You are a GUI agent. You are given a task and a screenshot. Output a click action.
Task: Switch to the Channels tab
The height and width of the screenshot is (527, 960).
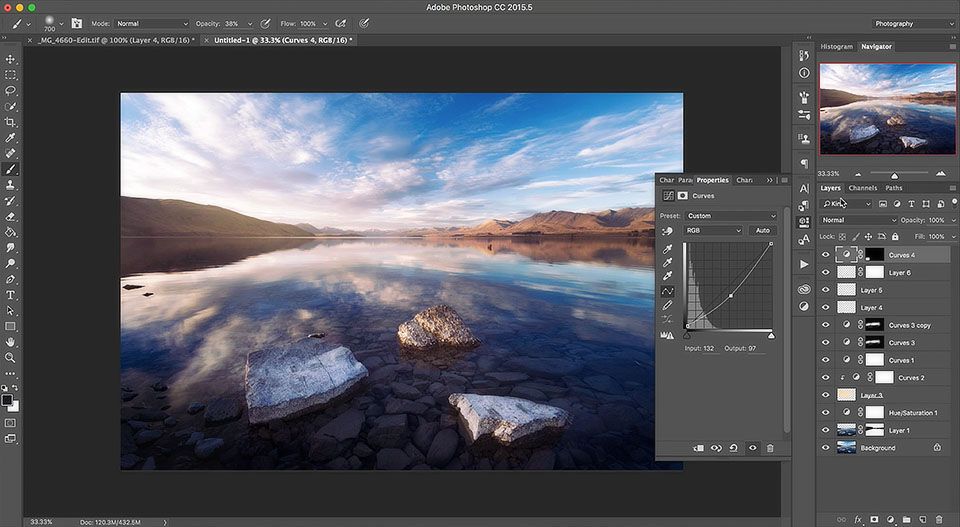(x=862, y=188)
